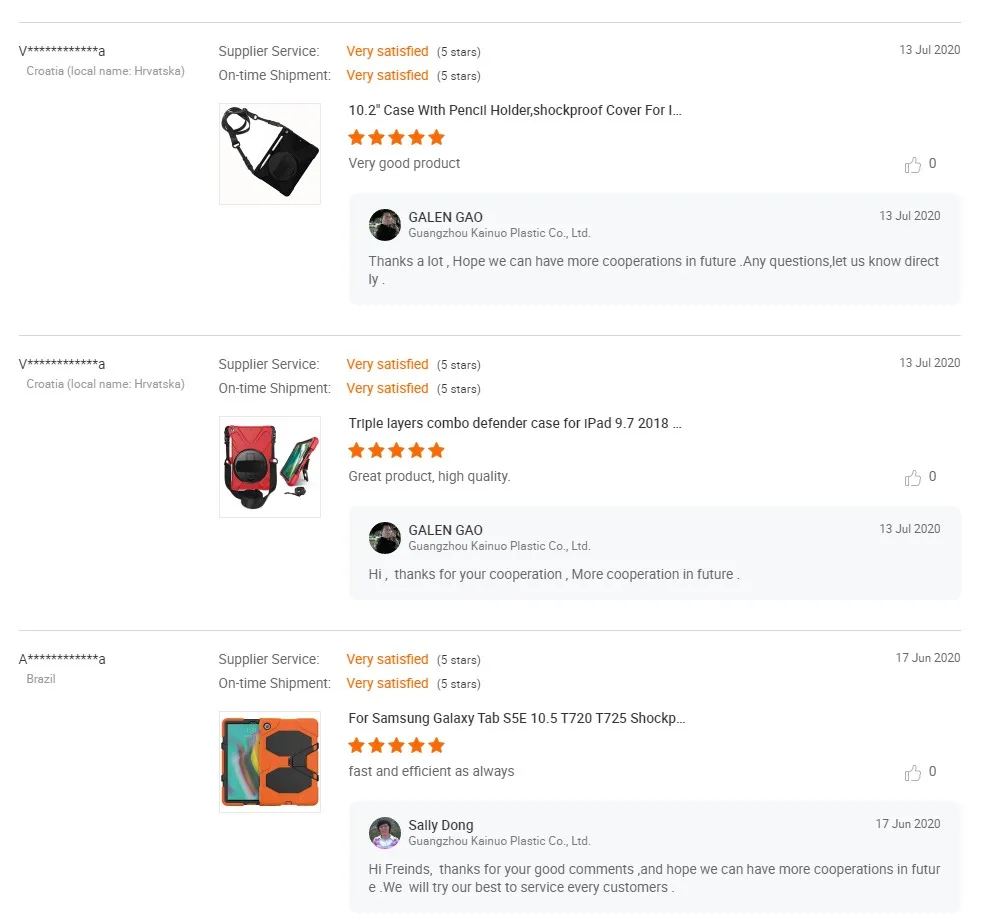
Task: Like the "Great product, high quality" review
Action: [913, 478]
